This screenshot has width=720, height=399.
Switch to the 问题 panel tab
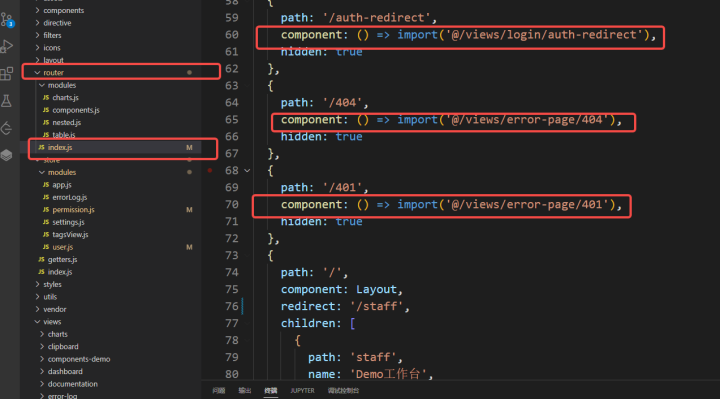point(219,390)
